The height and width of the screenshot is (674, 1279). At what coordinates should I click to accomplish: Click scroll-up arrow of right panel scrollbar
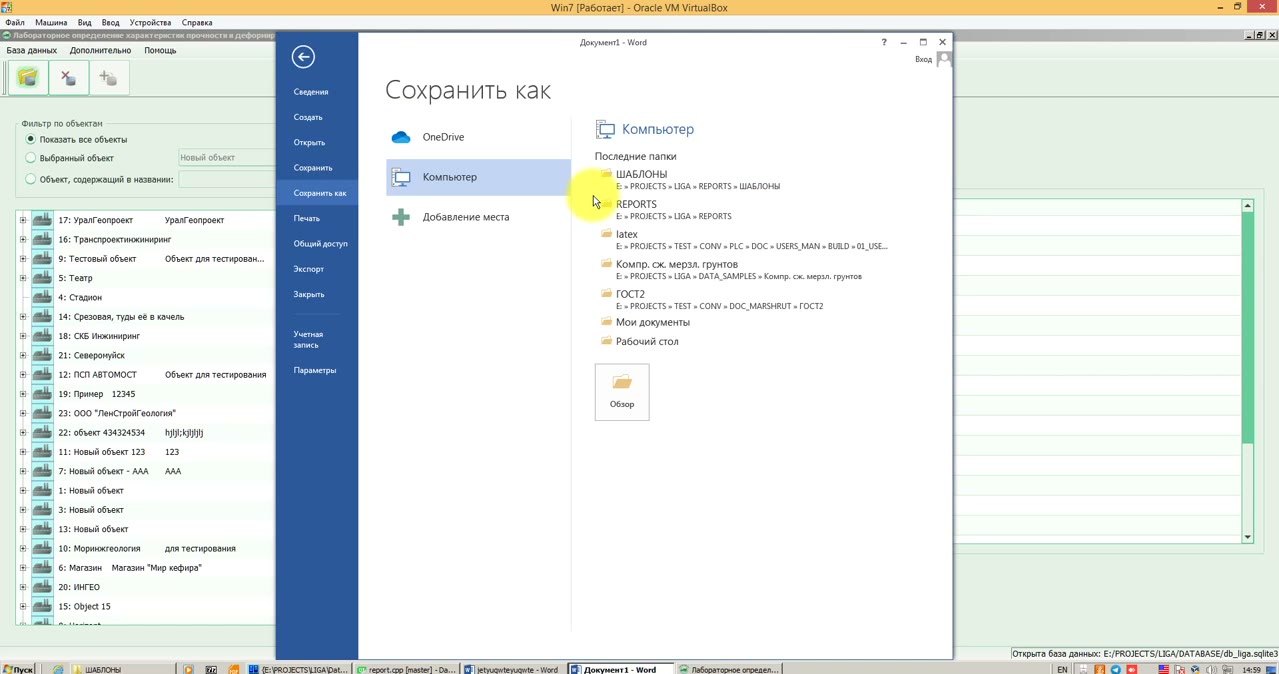click(1247, 205)
